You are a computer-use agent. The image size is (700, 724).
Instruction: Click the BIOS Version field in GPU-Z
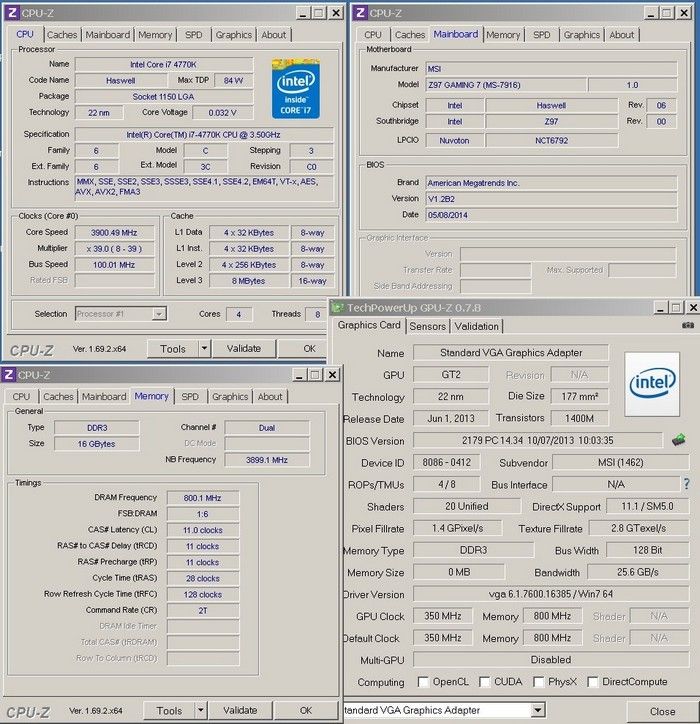click(x=538, y=440)
